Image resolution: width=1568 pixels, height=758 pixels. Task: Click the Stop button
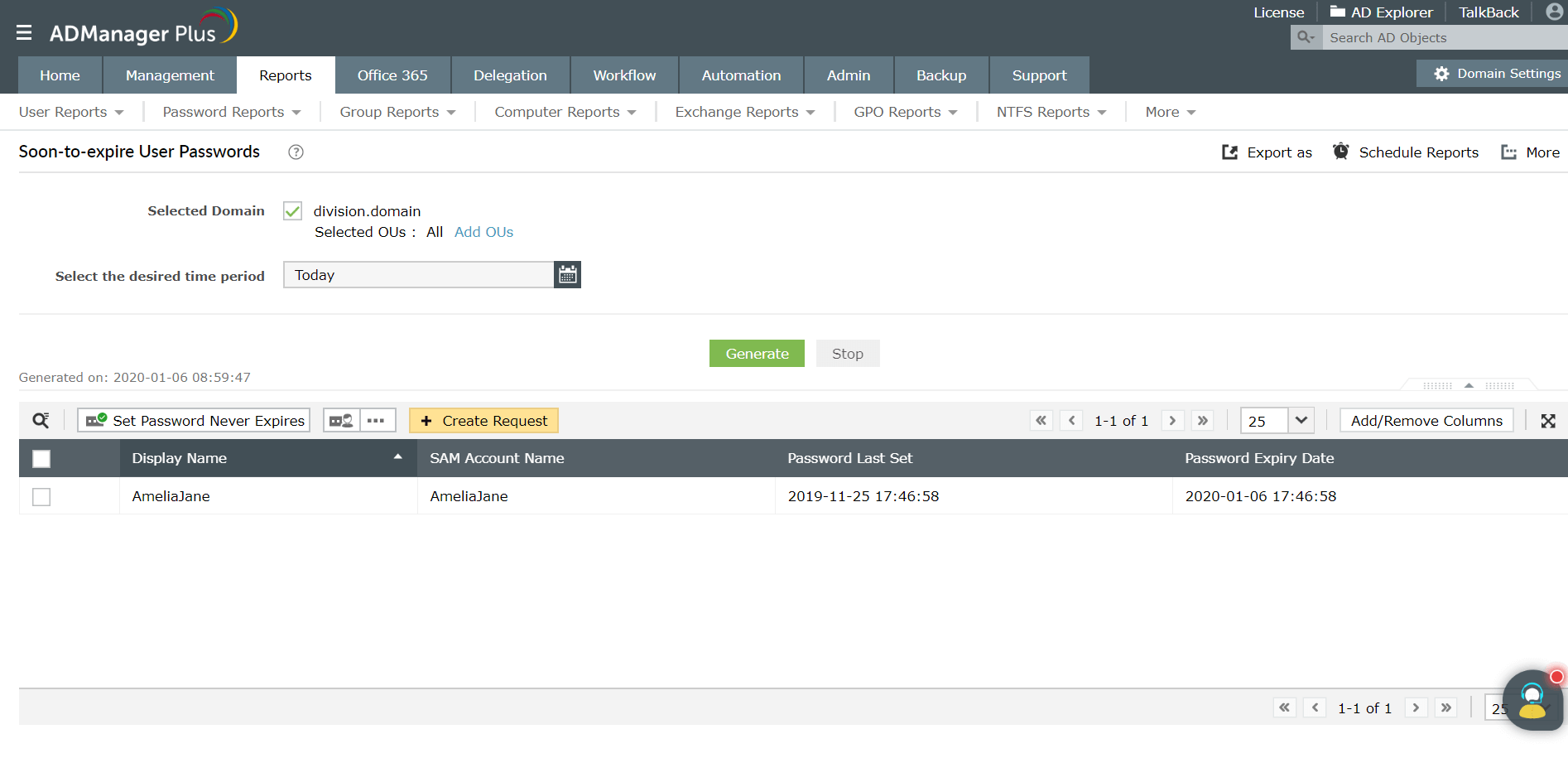pos(848,354)
